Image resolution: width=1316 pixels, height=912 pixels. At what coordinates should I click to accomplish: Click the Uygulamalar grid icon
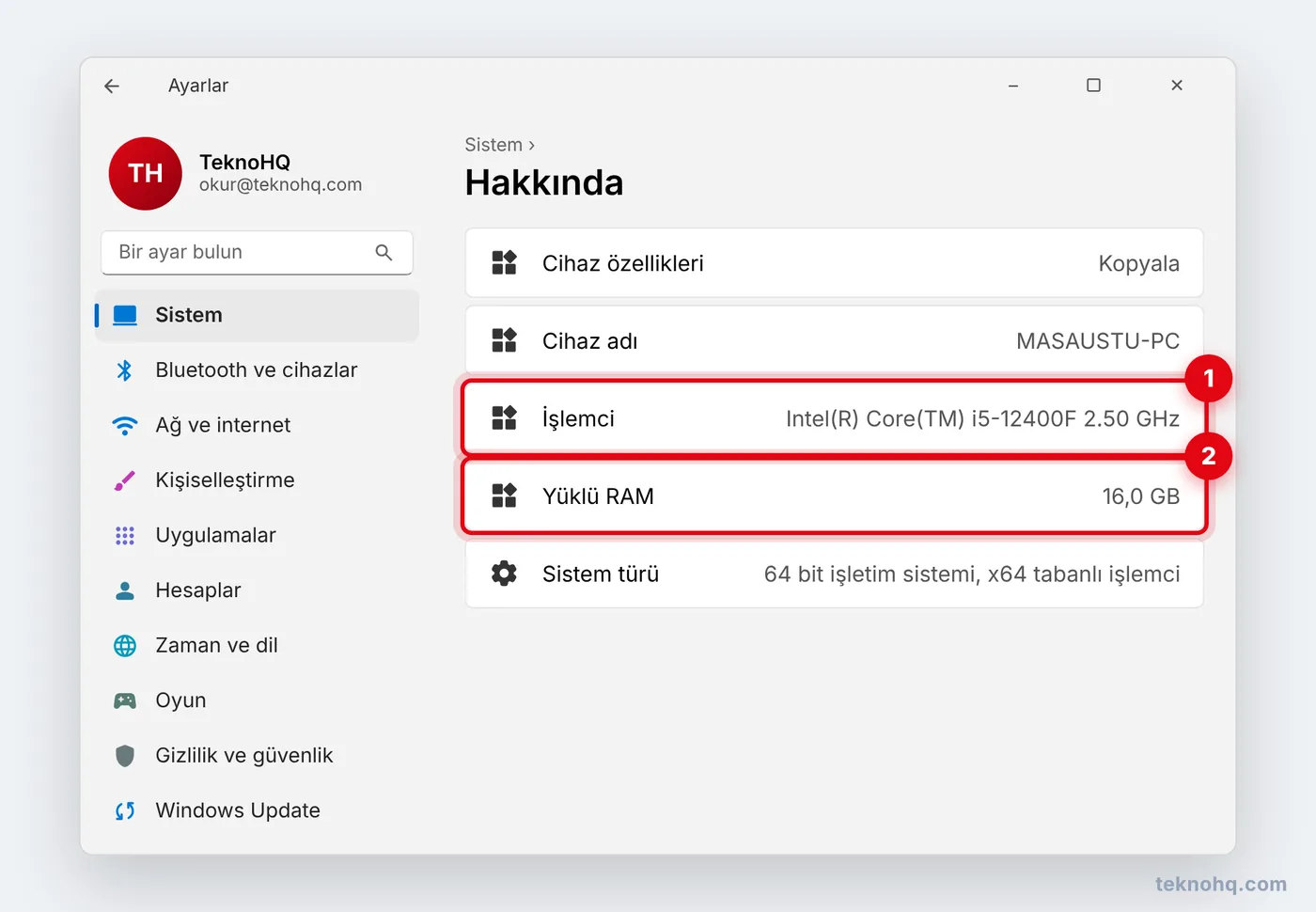pos(125,536)
